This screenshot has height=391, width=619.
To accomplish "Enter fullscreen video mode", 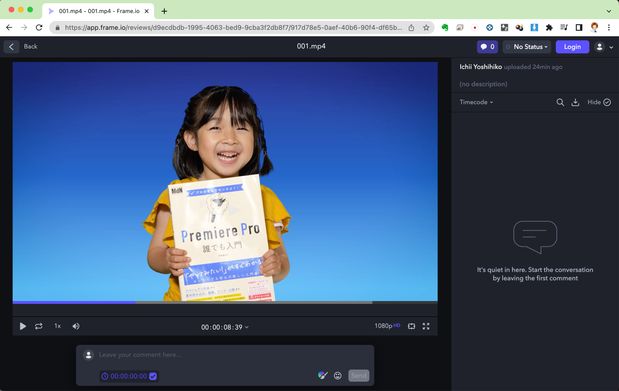I will click(x=426, y=326).
